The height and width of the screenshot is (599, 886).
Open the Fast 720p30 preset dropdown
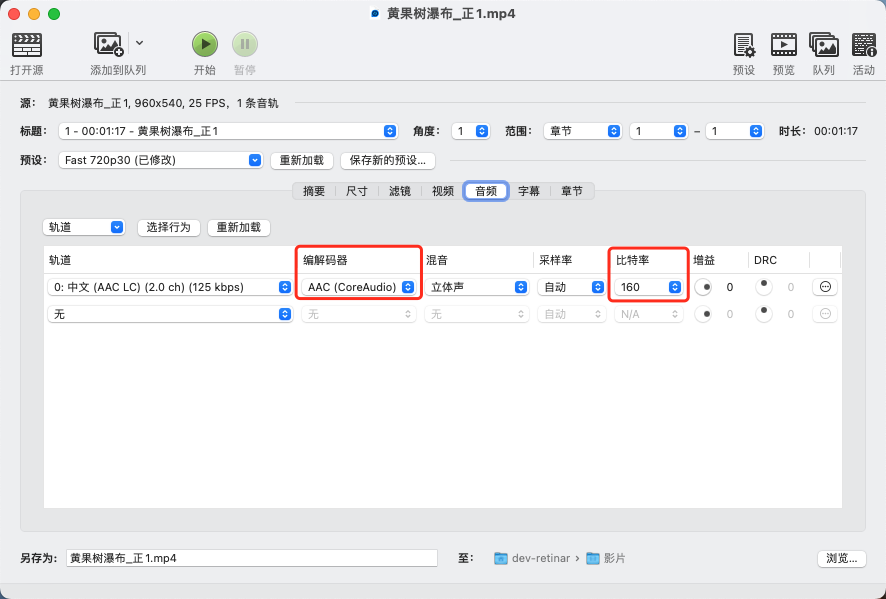point(160,161)
